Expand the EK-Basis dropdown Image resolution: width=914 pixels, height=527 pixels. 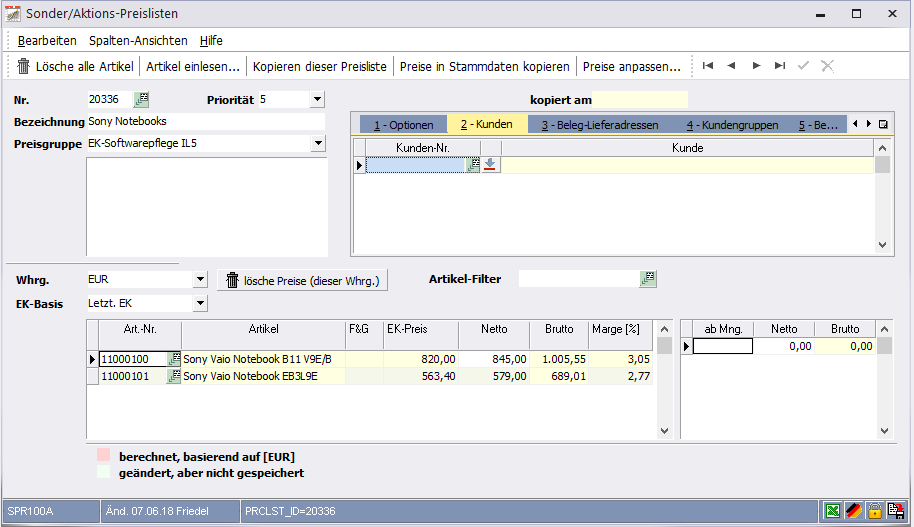point(200,303)
